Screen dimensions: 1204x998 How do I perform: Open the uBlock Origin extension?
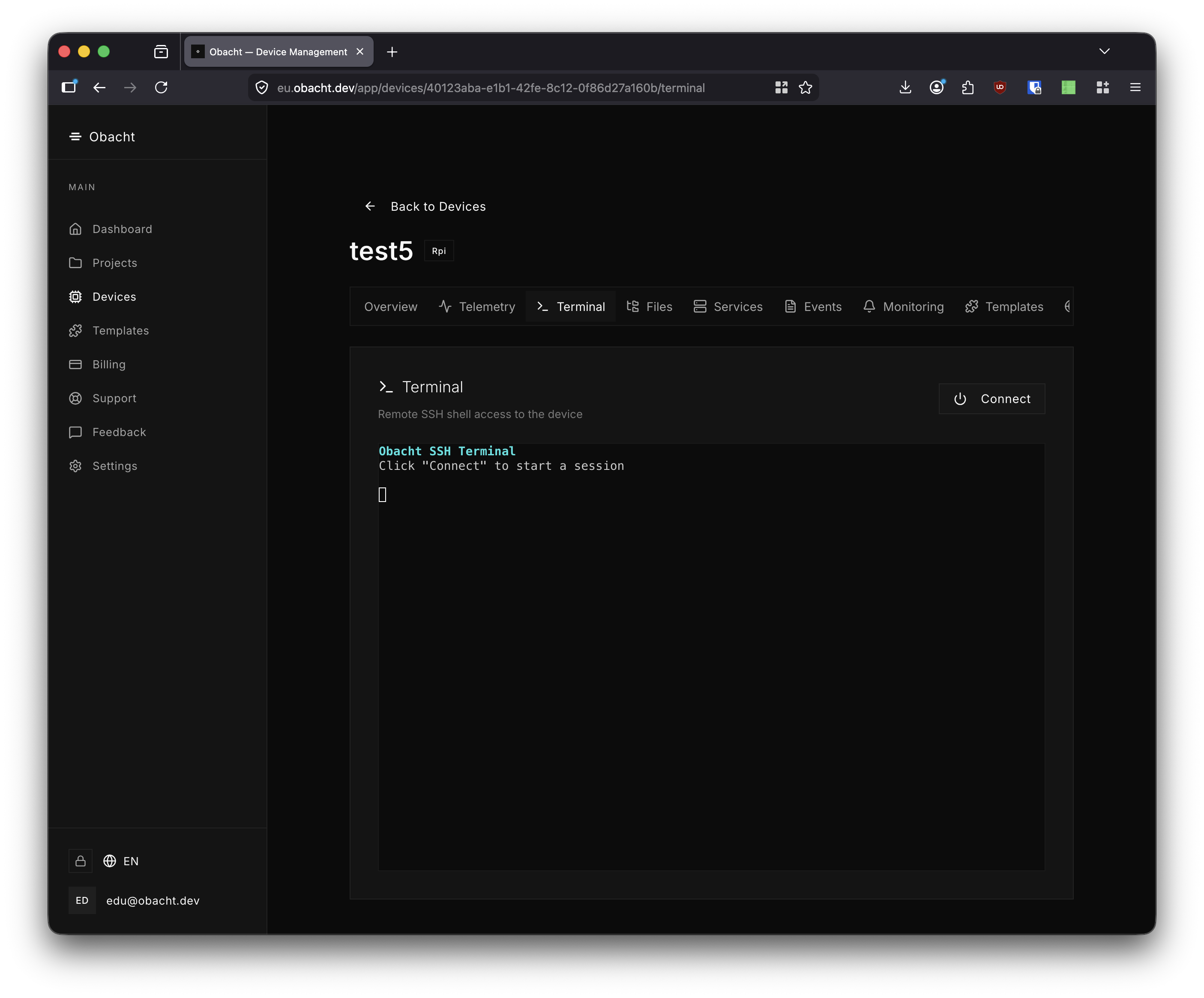1000,87
